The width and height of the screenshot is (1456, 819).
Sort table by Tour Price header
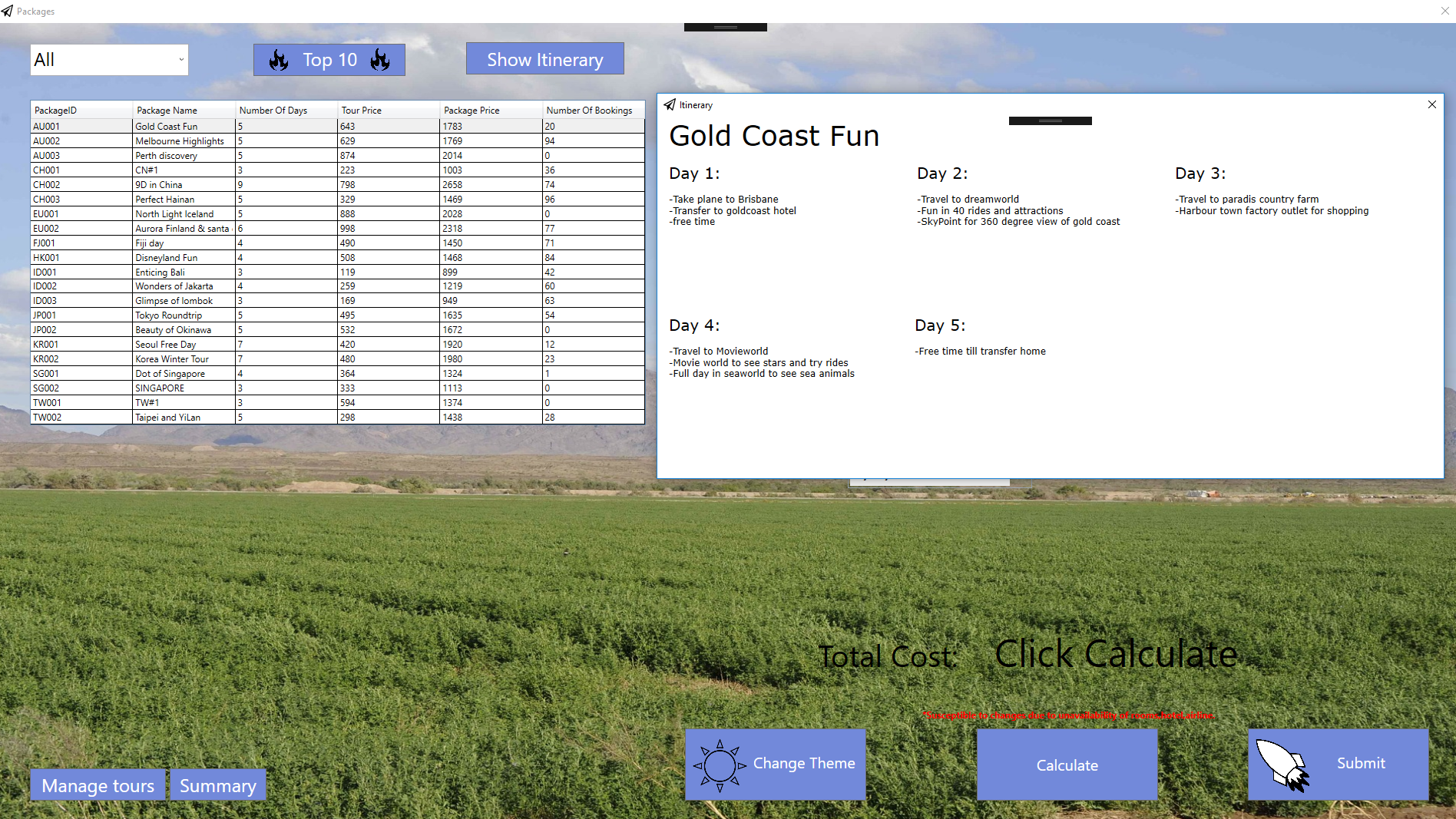[361, 111]
